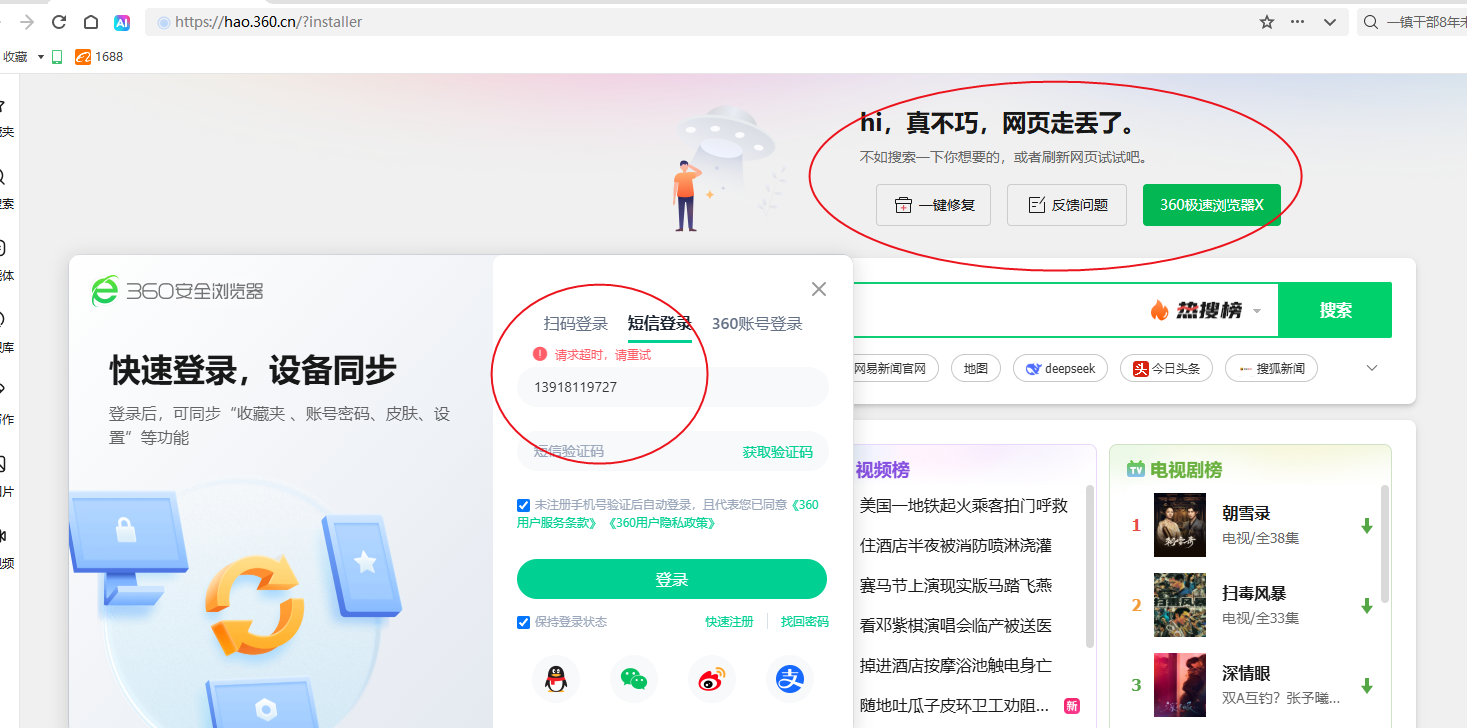This screenshot has width=1467, height=728.
Task: Open the 网易新闻官网 shortcut
Action: [895, 368]
